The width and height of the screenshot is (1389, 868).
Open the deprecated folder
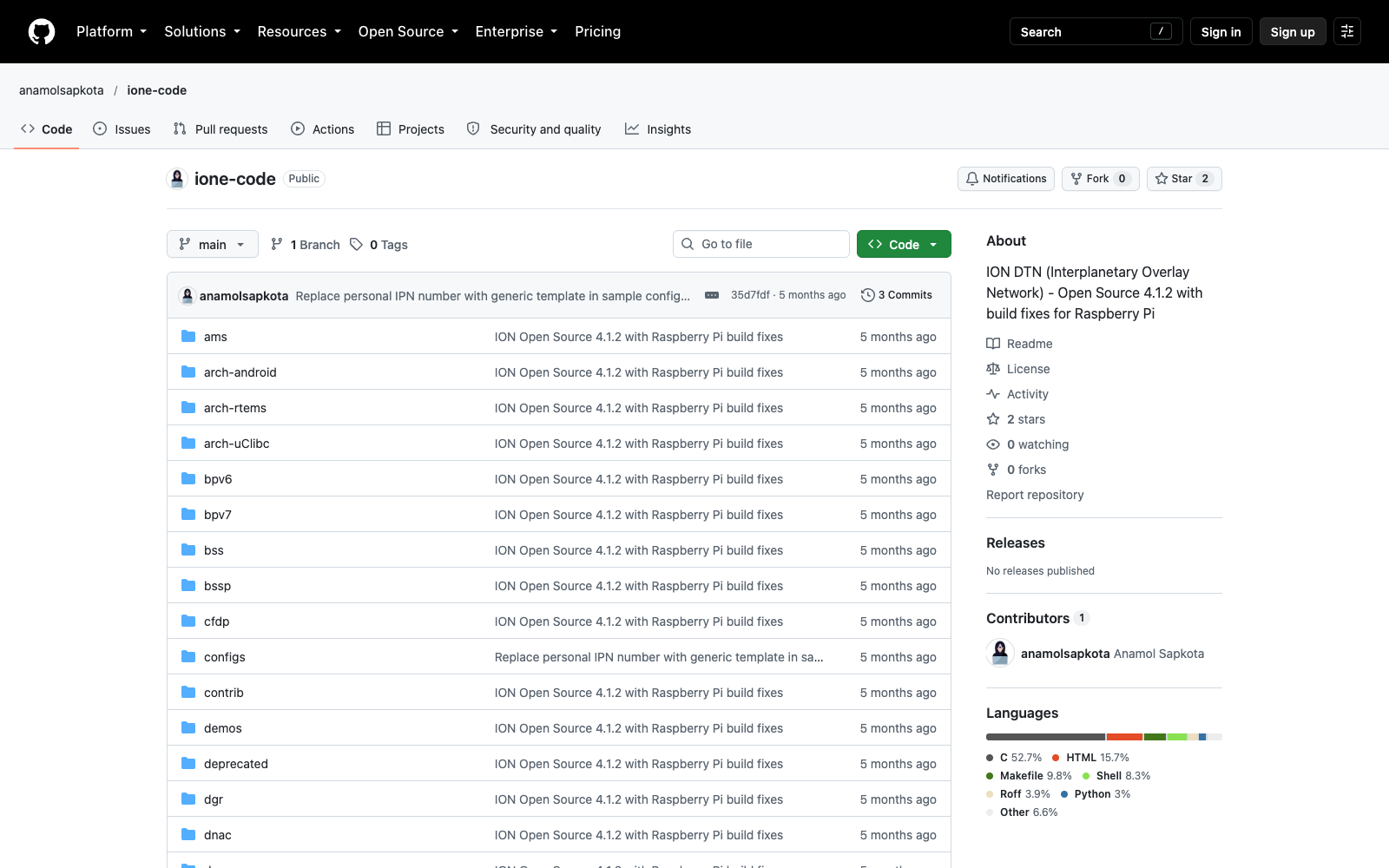coord(236,764)
